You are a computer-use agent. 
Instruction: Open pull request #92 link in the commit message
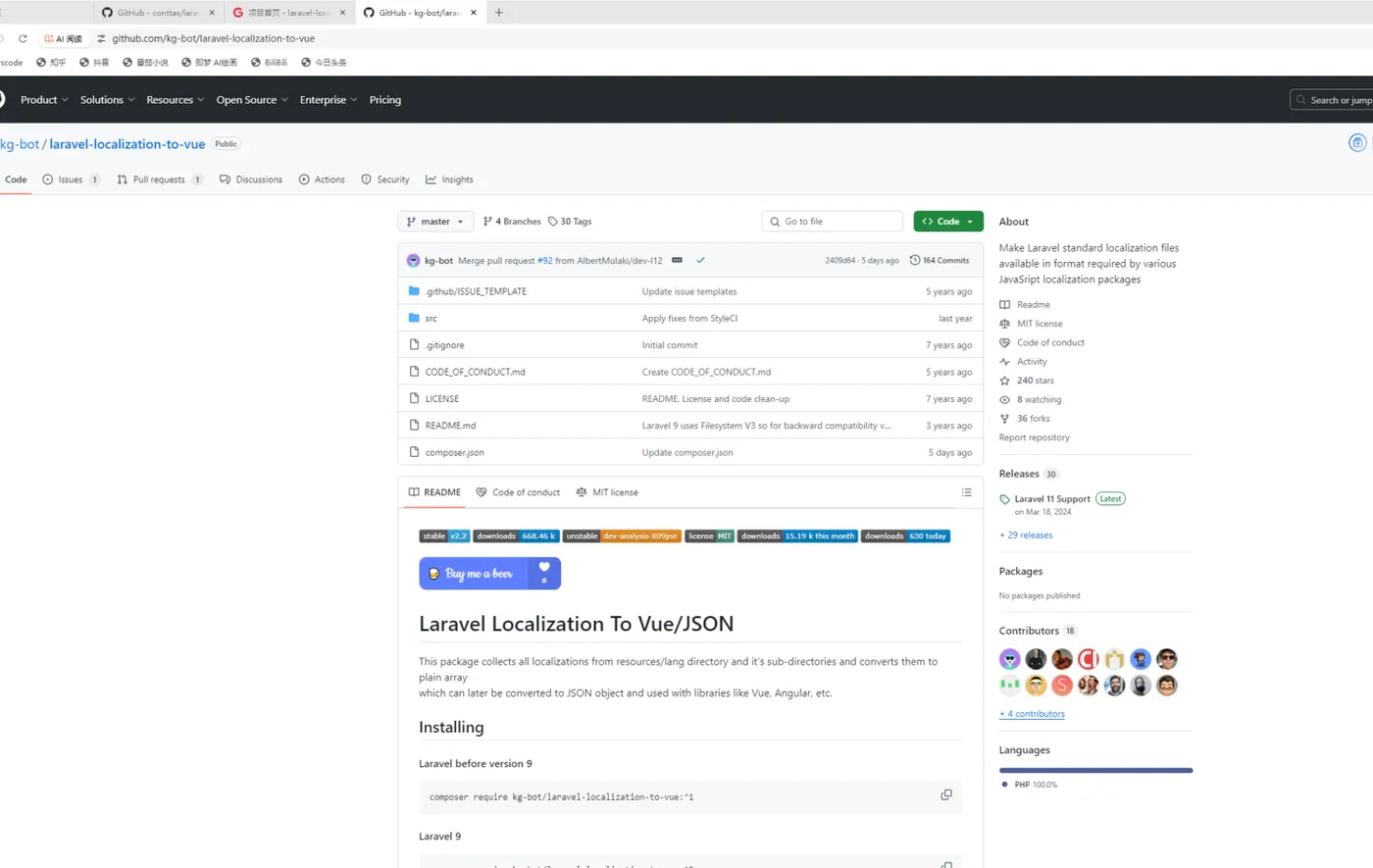[x=545, y=261]
